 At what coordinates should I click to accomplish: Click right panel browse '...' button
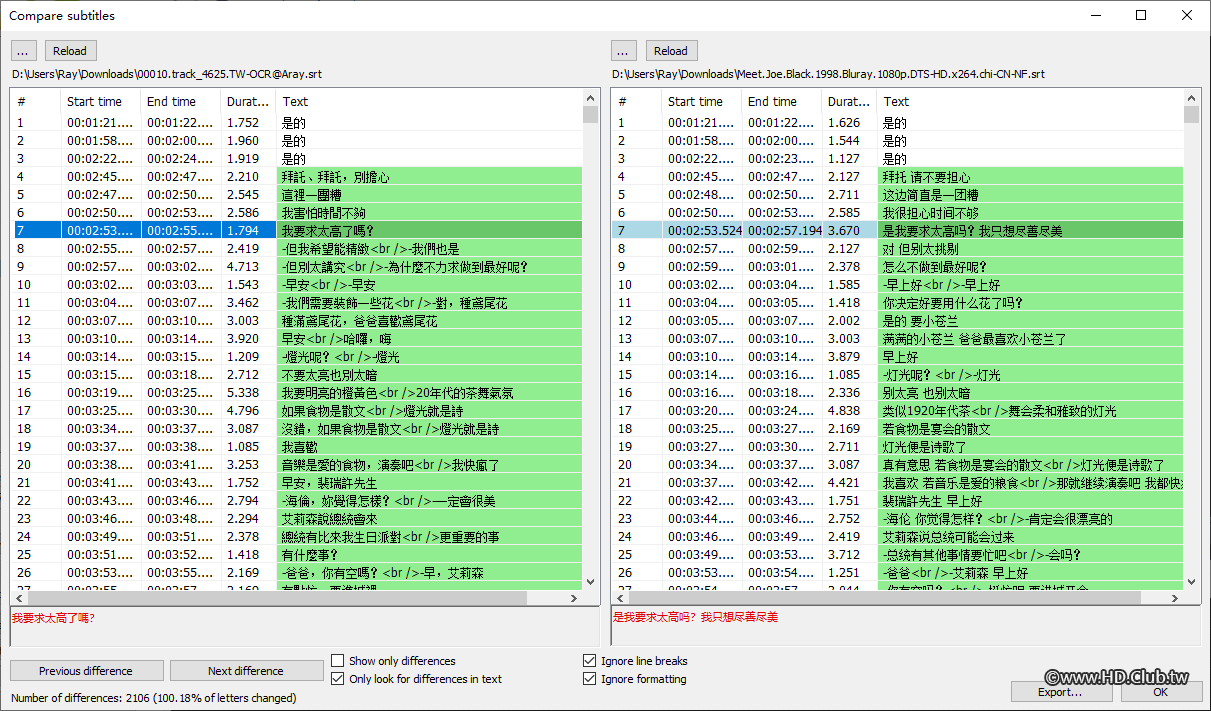pos(625,51)
